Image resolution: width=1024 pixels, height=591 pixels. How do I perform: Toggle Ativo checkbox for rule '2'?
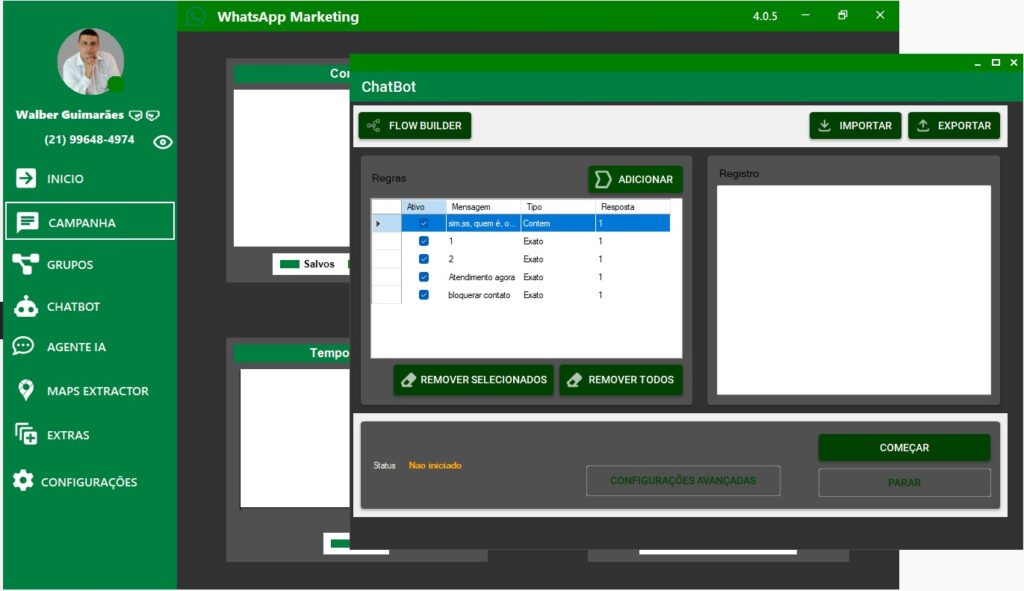(x=424, y=259)
